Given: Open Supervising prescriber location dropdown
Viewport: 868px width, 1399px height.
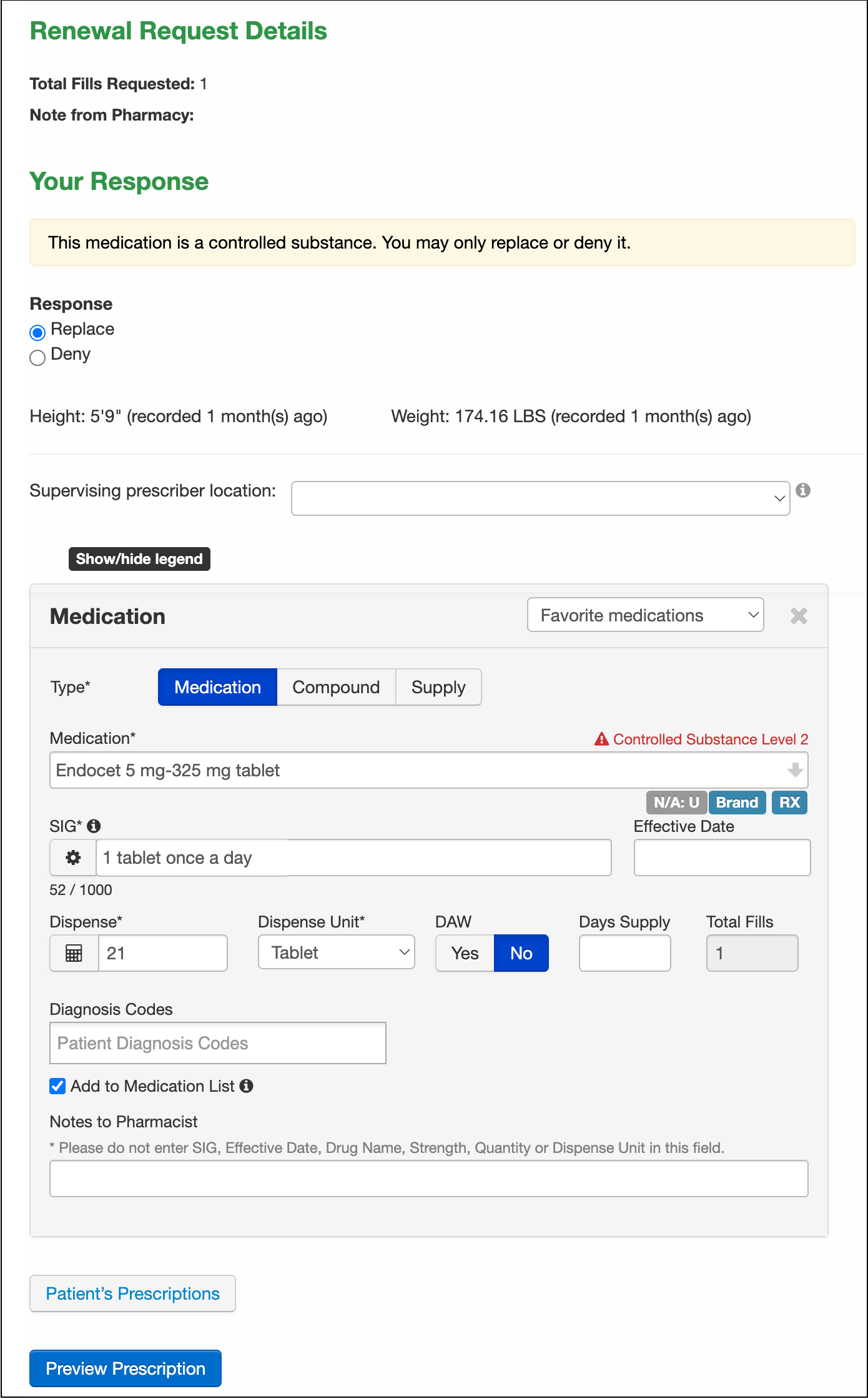Looking at the screenshot, I should tap(540, 498).
